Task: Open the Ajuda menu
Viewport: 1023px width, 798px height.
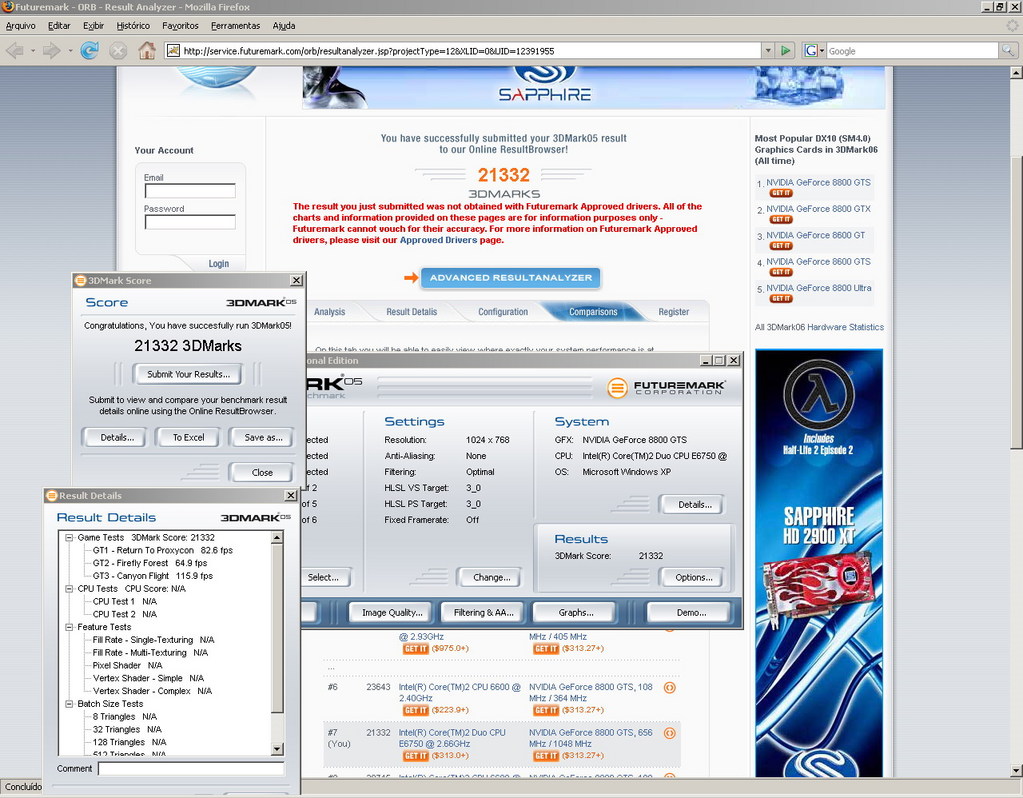Action: coord(284,25)
